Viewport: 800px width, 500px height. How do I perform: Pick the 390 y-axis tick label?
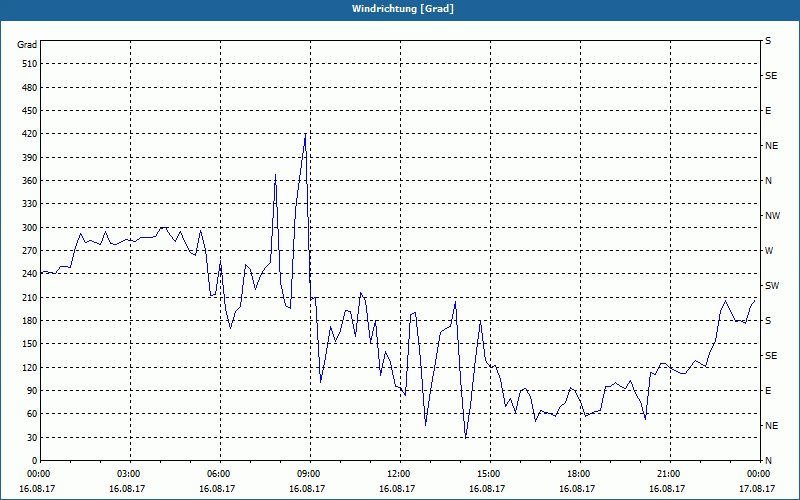pyautogui.click(x=30, y=158)
